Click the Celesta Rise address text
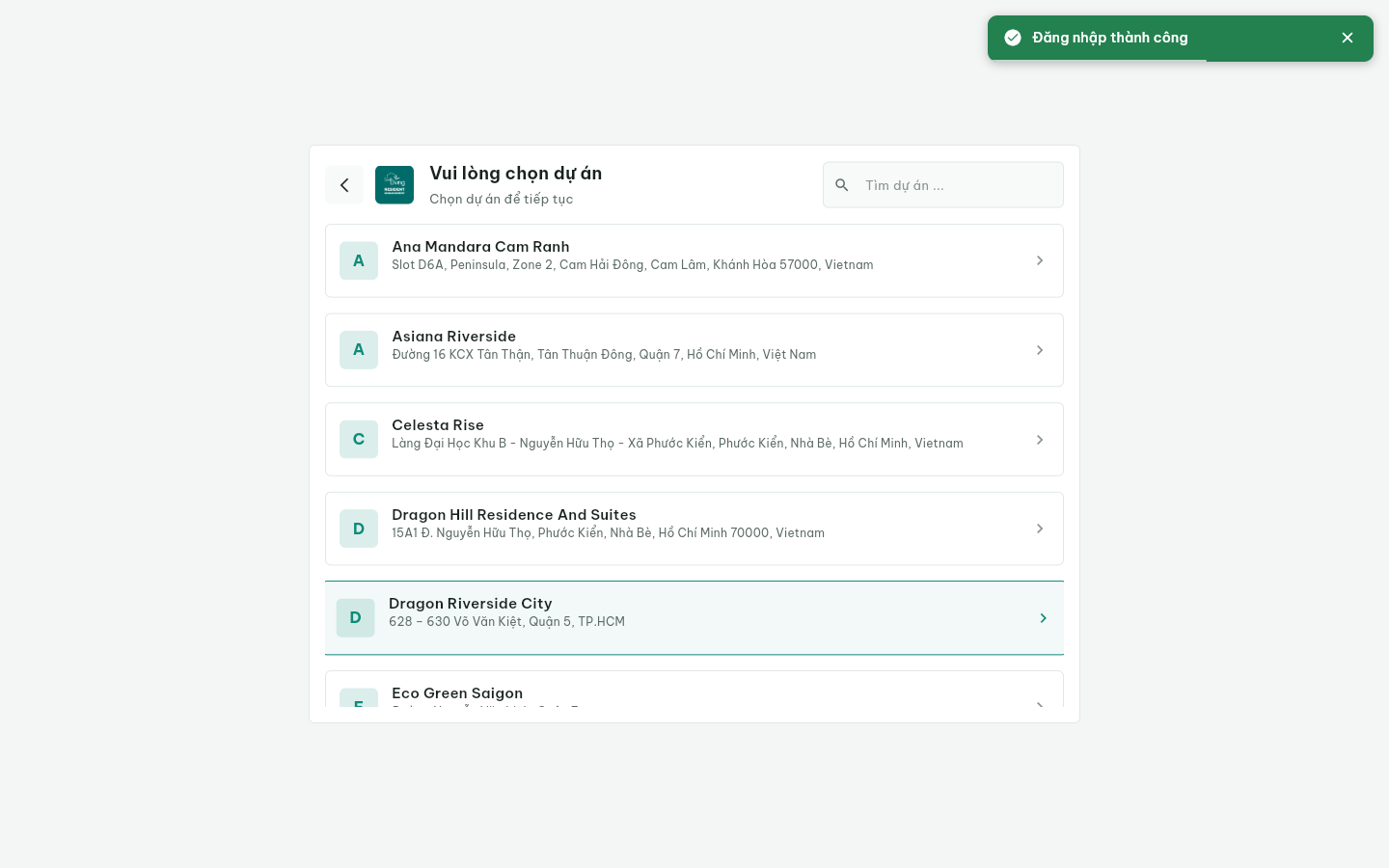 click(x=677, y=444)
